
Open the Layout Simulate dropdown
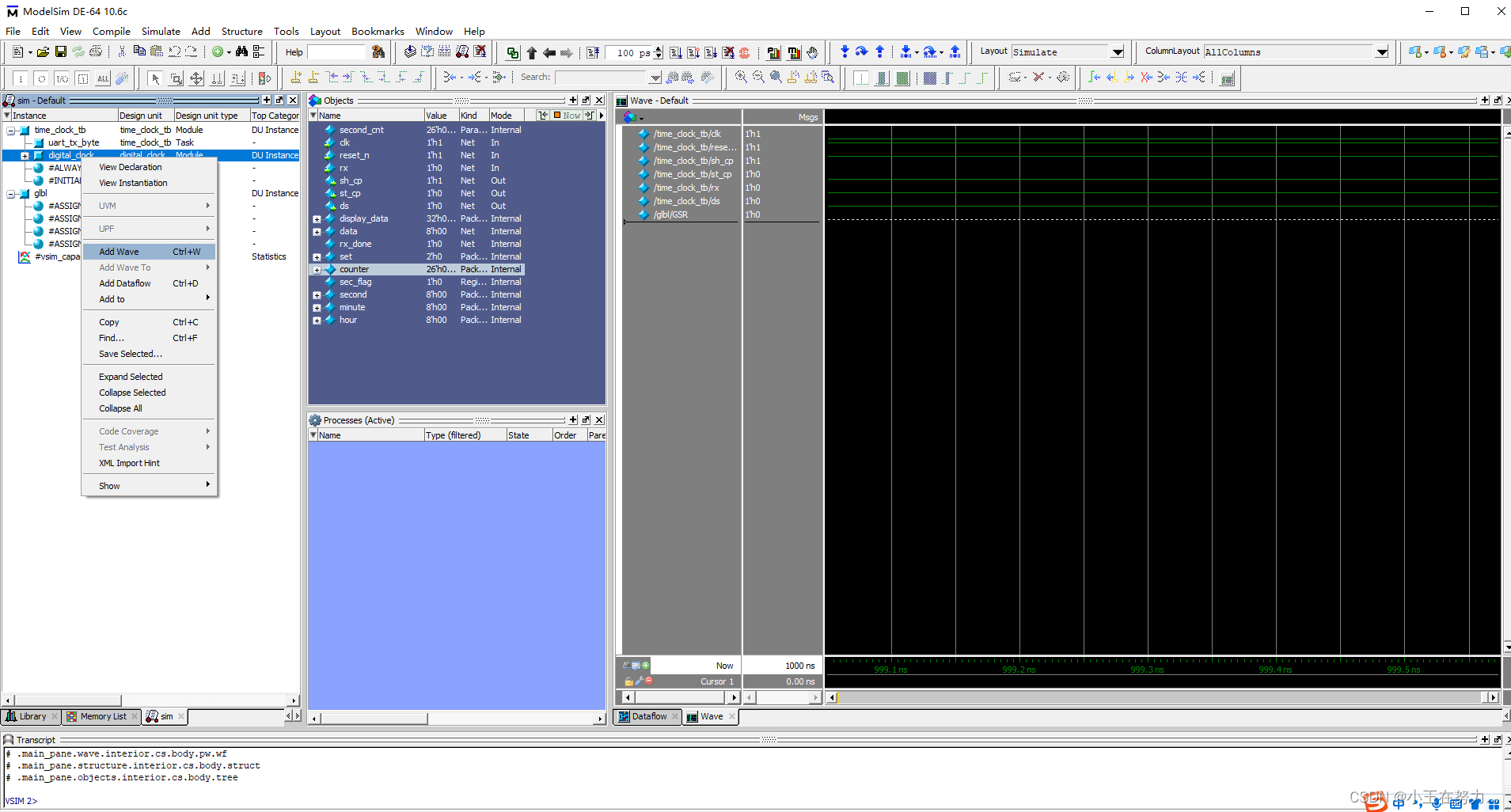tap(1118, 52)
